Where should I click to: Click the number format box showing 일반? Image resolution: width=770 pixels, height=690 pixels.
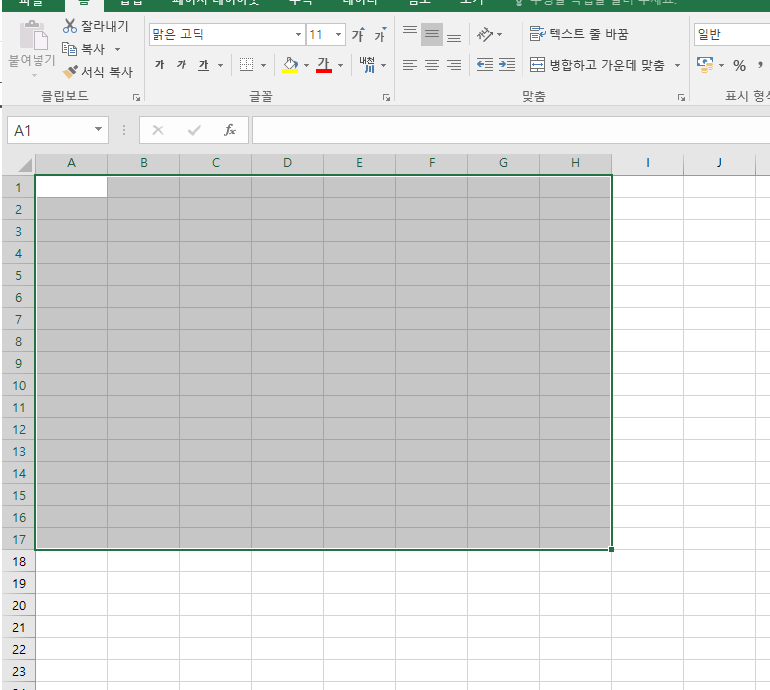(x=732, y=34)
